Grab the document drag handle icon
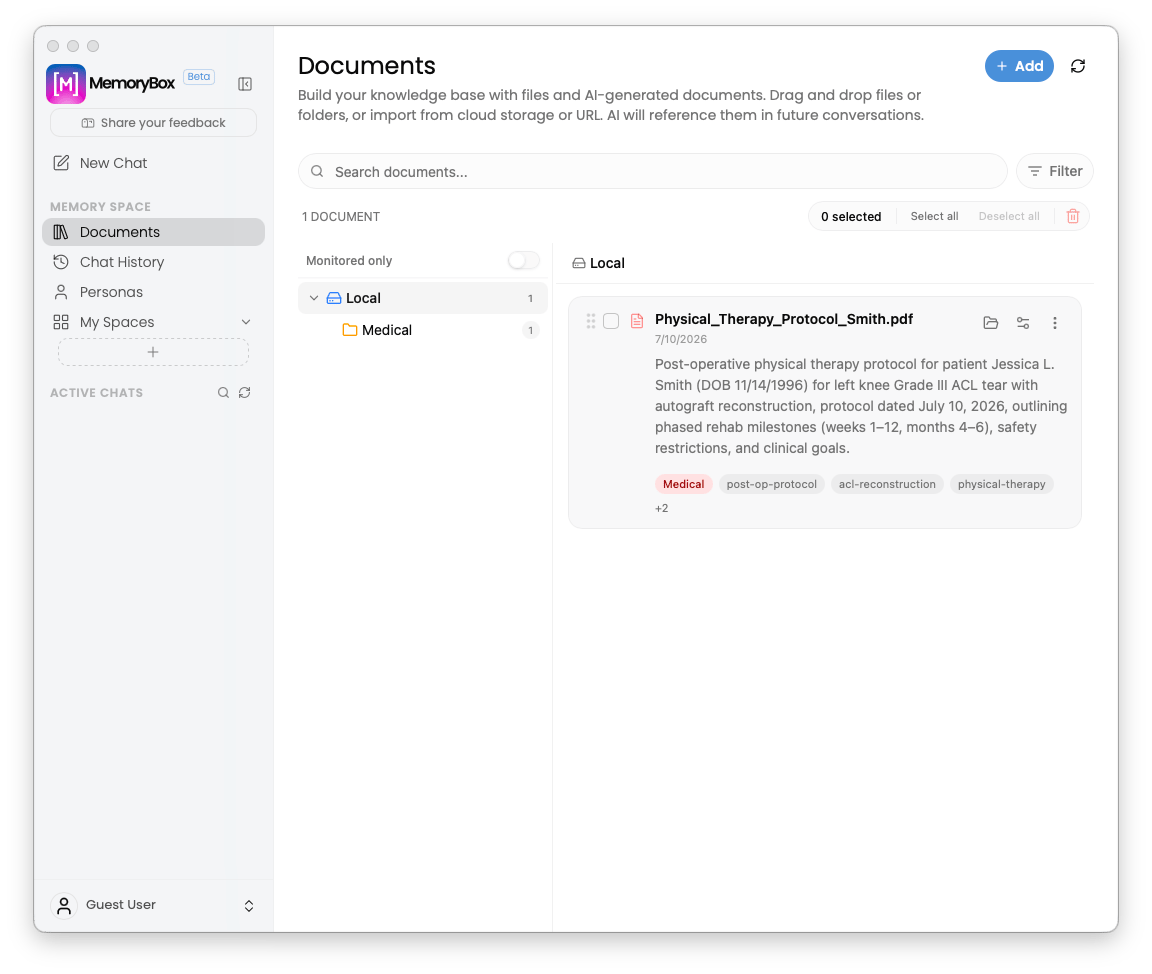Viewport: 1152px width, 974px height. click(x=591, y=321)
